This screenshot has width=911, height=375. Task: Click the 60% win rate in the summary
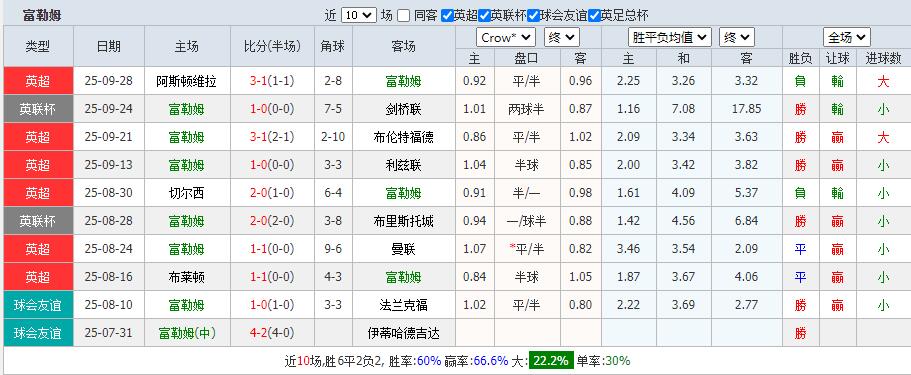429,360
